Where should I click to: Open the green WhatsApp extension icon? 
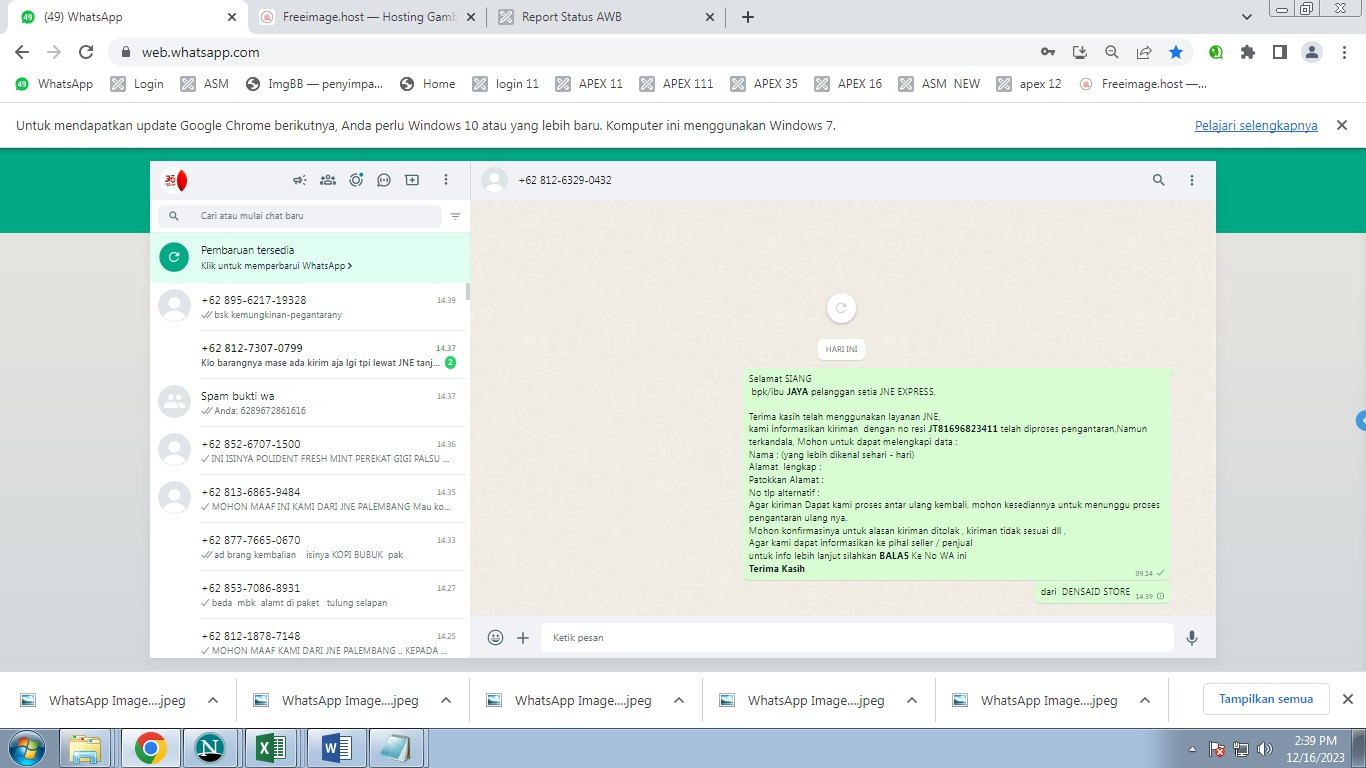[1216, 52]
